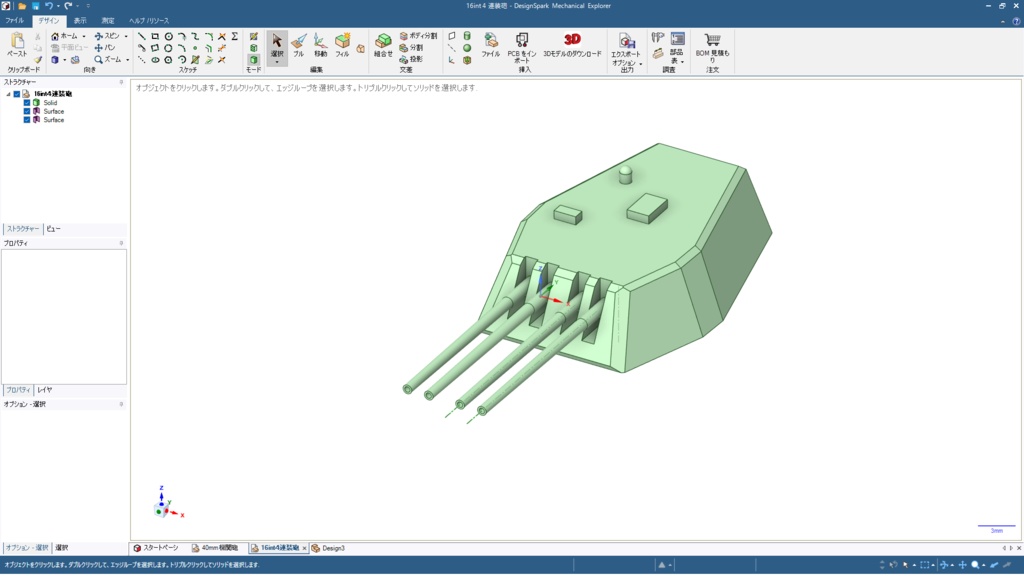Open dropdown arrow under Select (選択) tool

[x=277, y=62]
